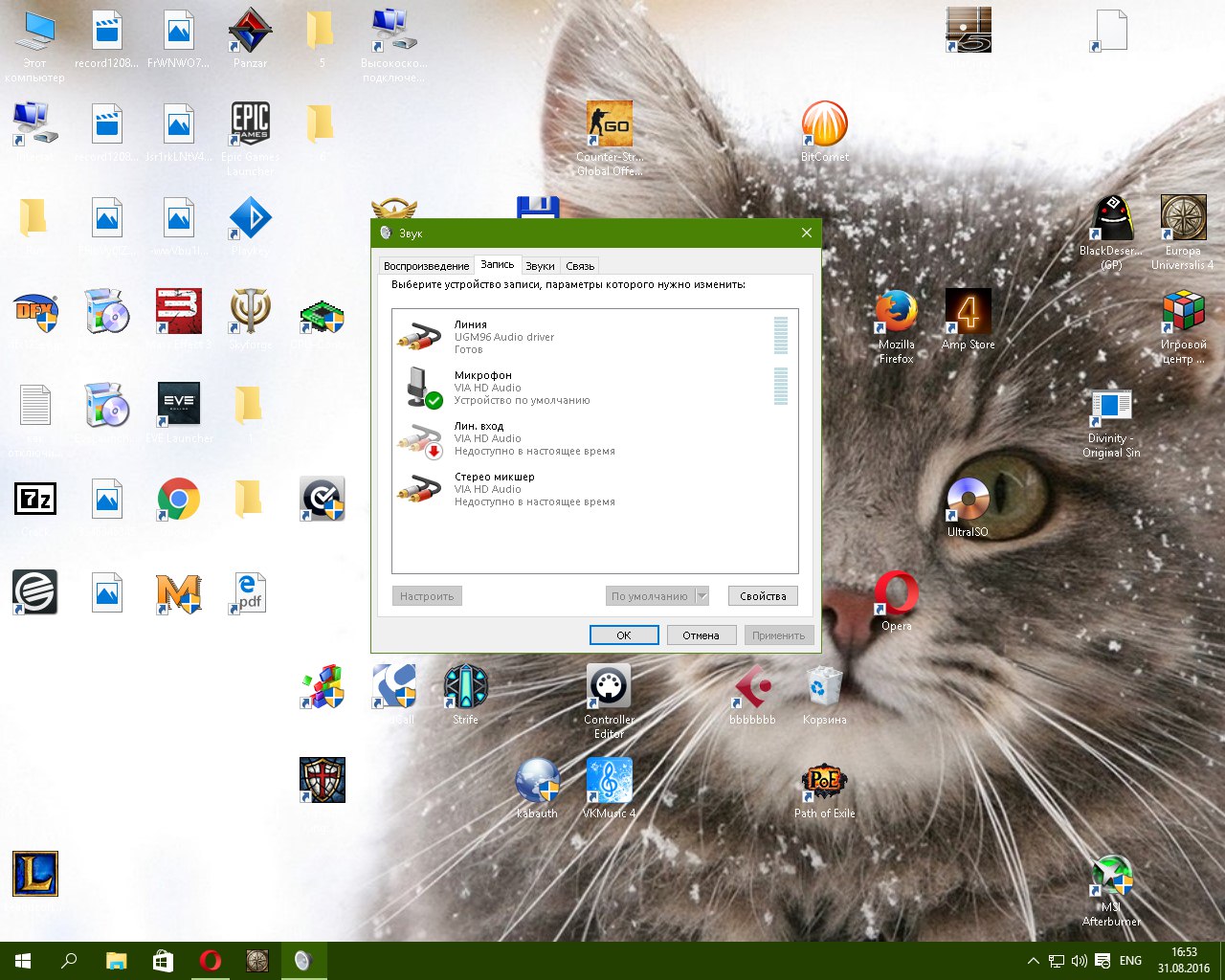
Task: Open Этот компьютер desktop icon
Action: point(35,45)
